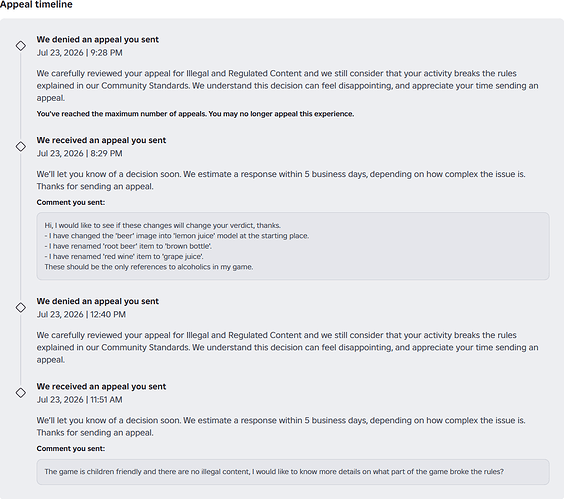Screen dimensions: 564x499
Task: Click the diamond marker for the 9:28 PM denial
Action: [x=21, y=46]
